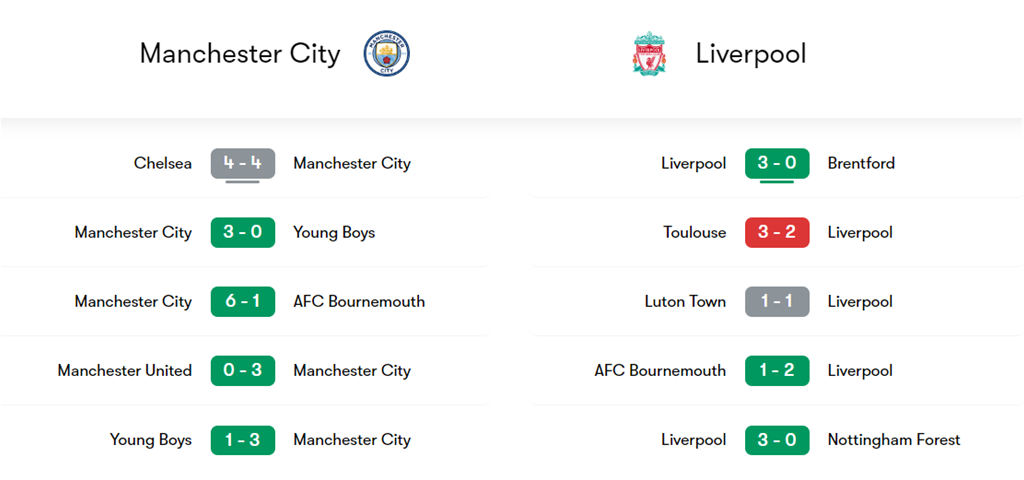Click the Manchester City club crest
1024x480 pixels.
click(x=385, y=53)
